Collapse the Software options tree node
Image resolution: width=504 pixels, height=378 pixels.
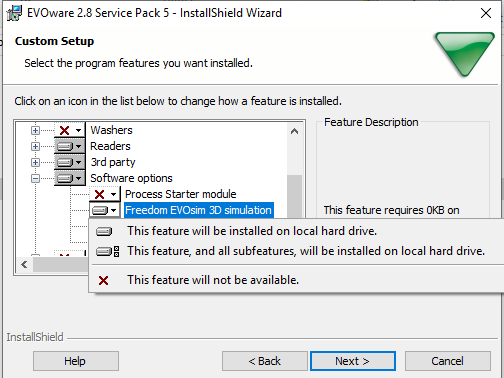pyautogui.click(x=35, y=178)
